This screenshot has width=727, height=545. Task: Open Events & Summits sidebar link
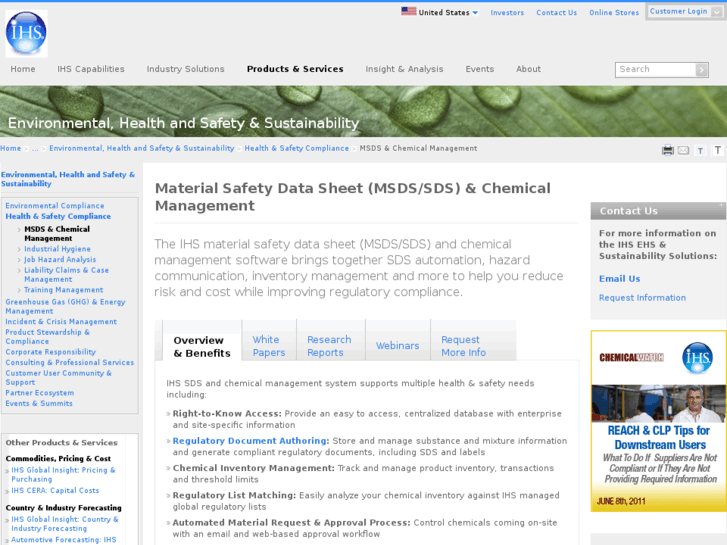39,404
